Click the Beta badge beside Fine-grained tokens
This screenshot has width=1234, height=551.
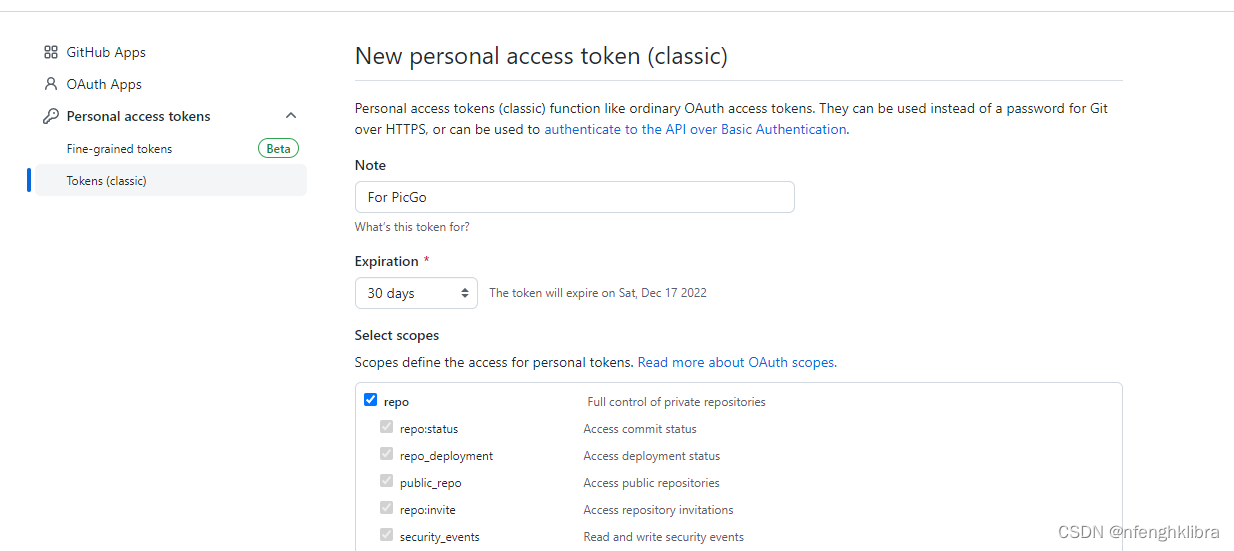pos(278,149)
